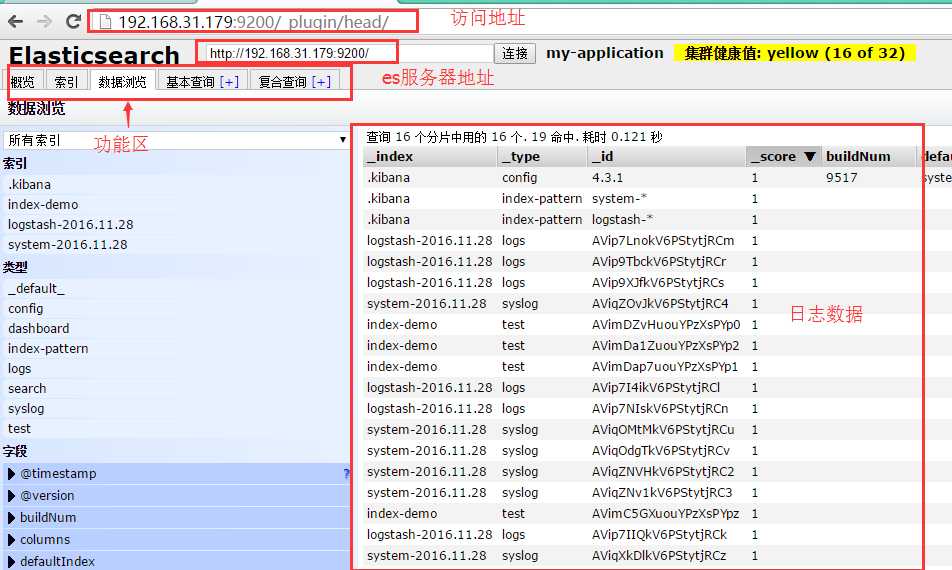
Task: Add a new 基本查询 tab with [+]
Action: tap(229, 81)
